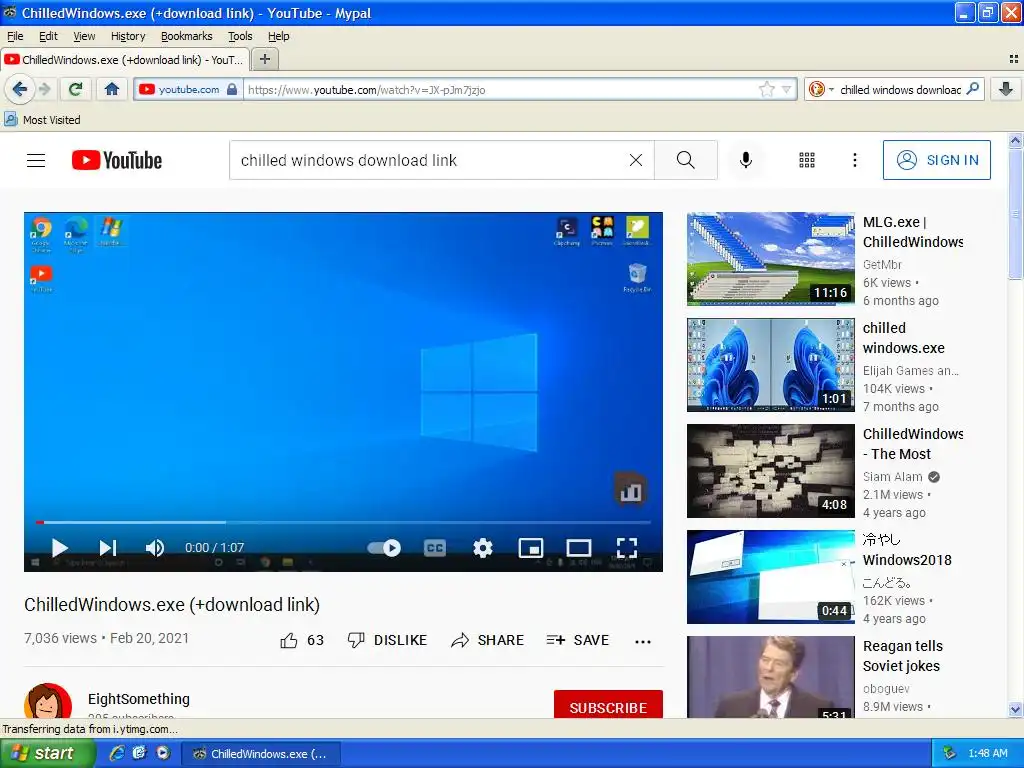
Task: Open the ChilledWindows - The Most thumbnail
Action: (x=771, y=471)
